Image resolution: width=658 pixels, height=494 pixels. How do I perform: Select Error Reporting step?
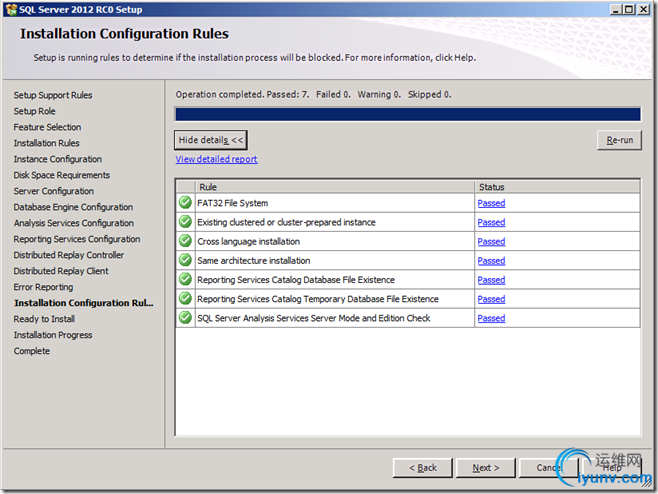pyautogui.click(x=43, y=287)
